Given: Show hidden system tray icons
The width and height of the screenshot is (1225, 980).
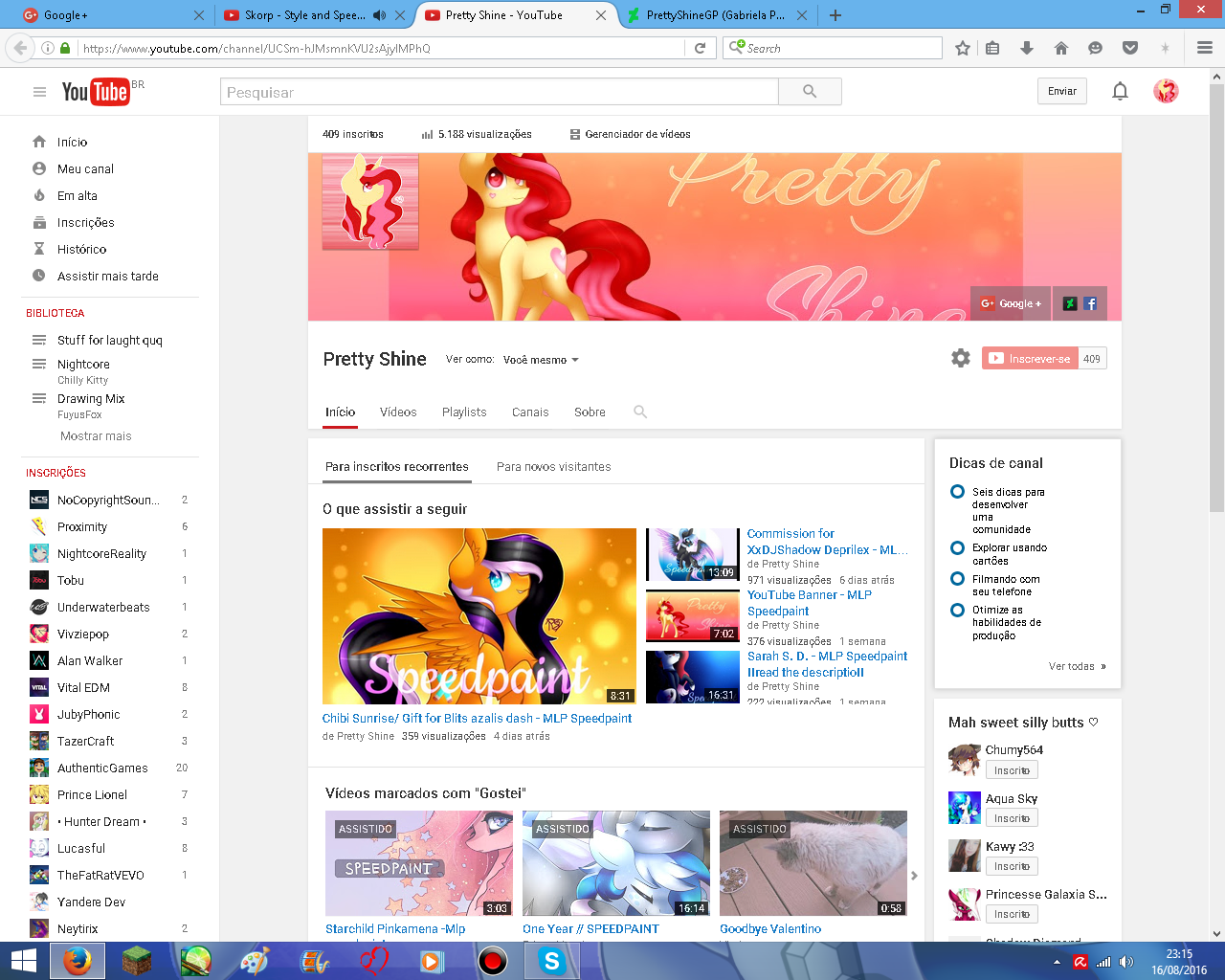Looking at the screenshot, I should [1057, 962].
